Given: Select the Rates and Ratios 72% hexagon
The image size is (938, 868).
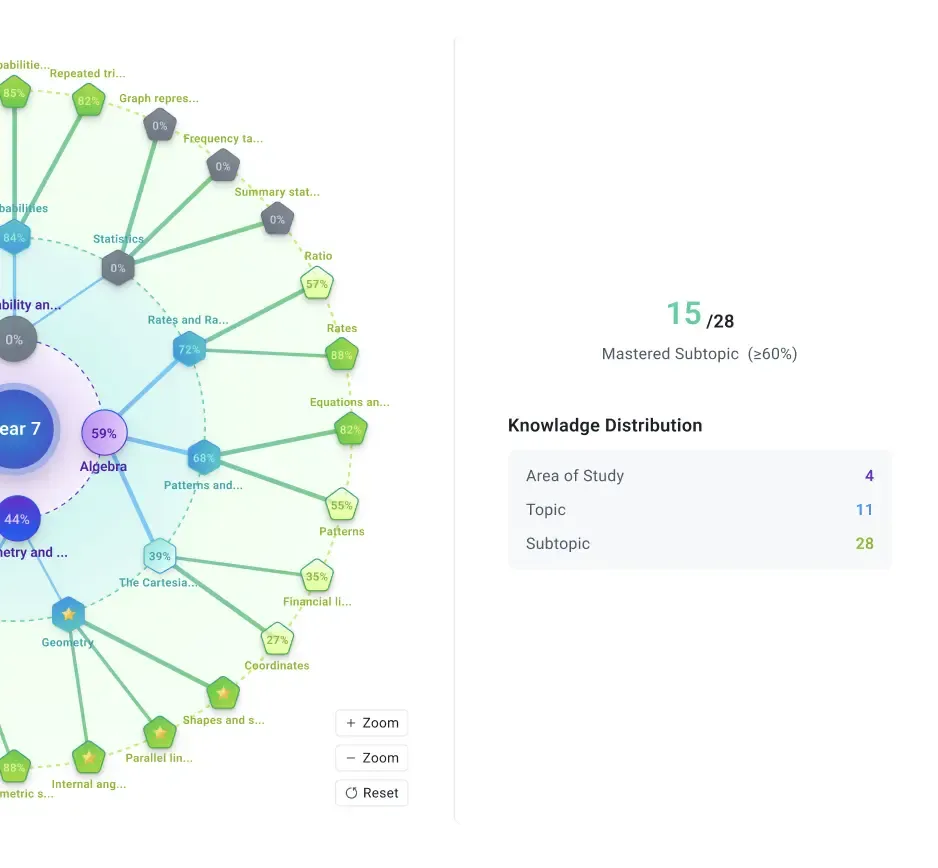Looking at the screenshot, I should coord(189,350).
